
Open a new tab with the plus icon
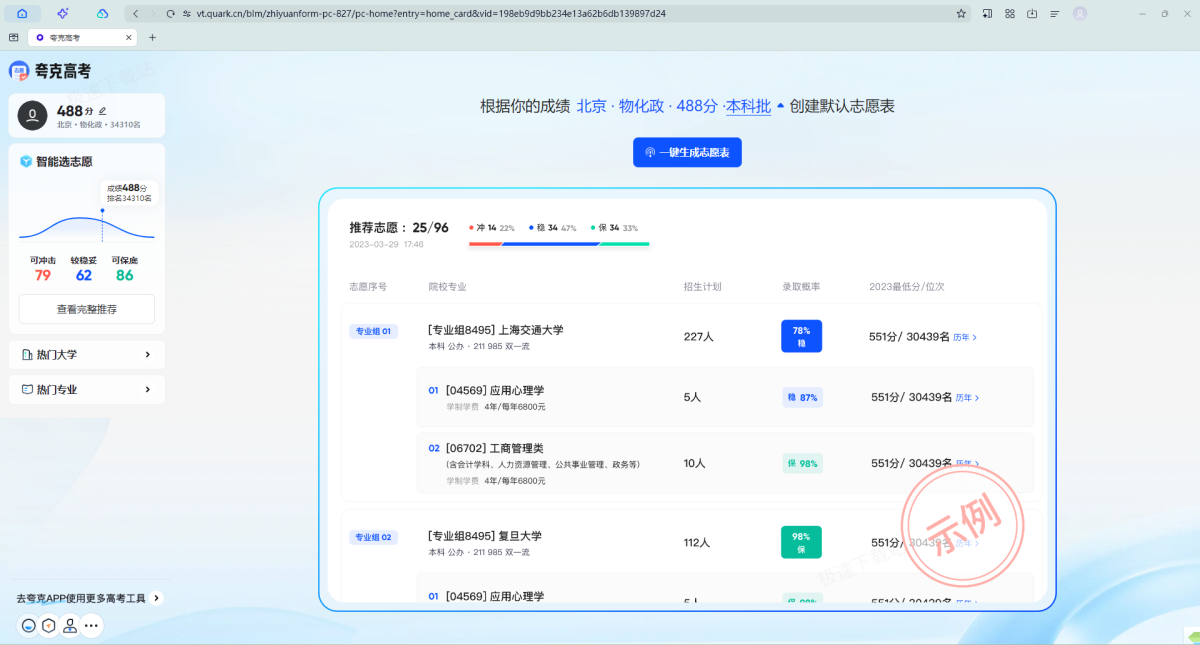pyautogui.click(x=152, y=37)
